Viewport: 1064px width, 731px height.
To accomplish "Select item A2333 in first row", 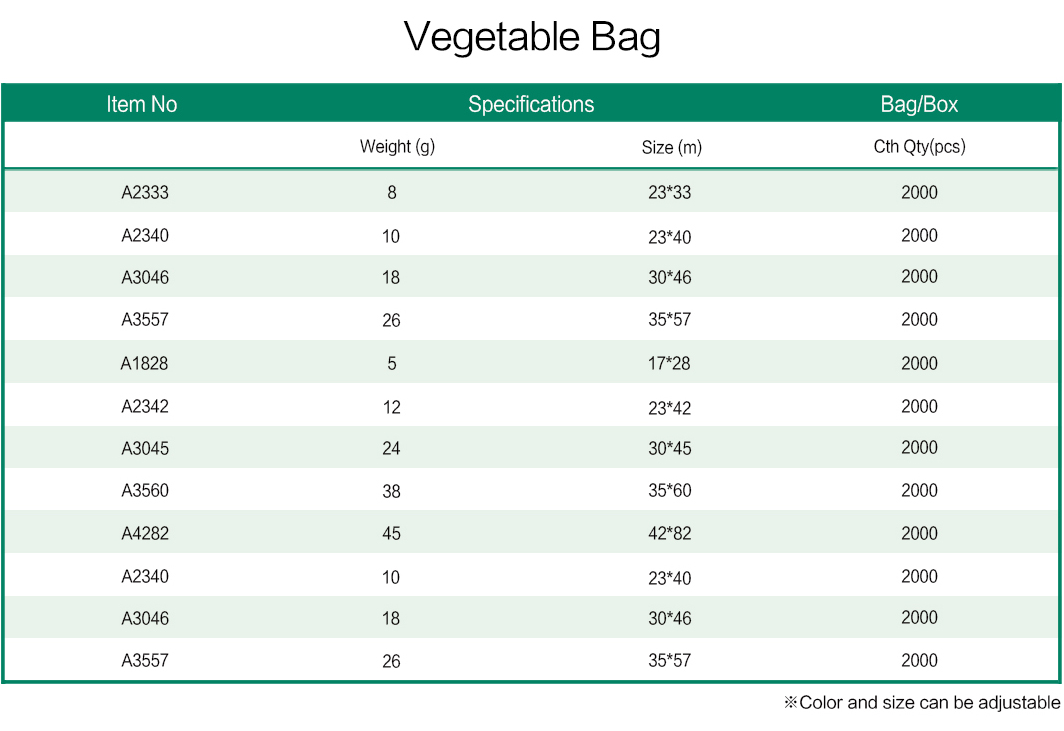I will tap(145, 193).
